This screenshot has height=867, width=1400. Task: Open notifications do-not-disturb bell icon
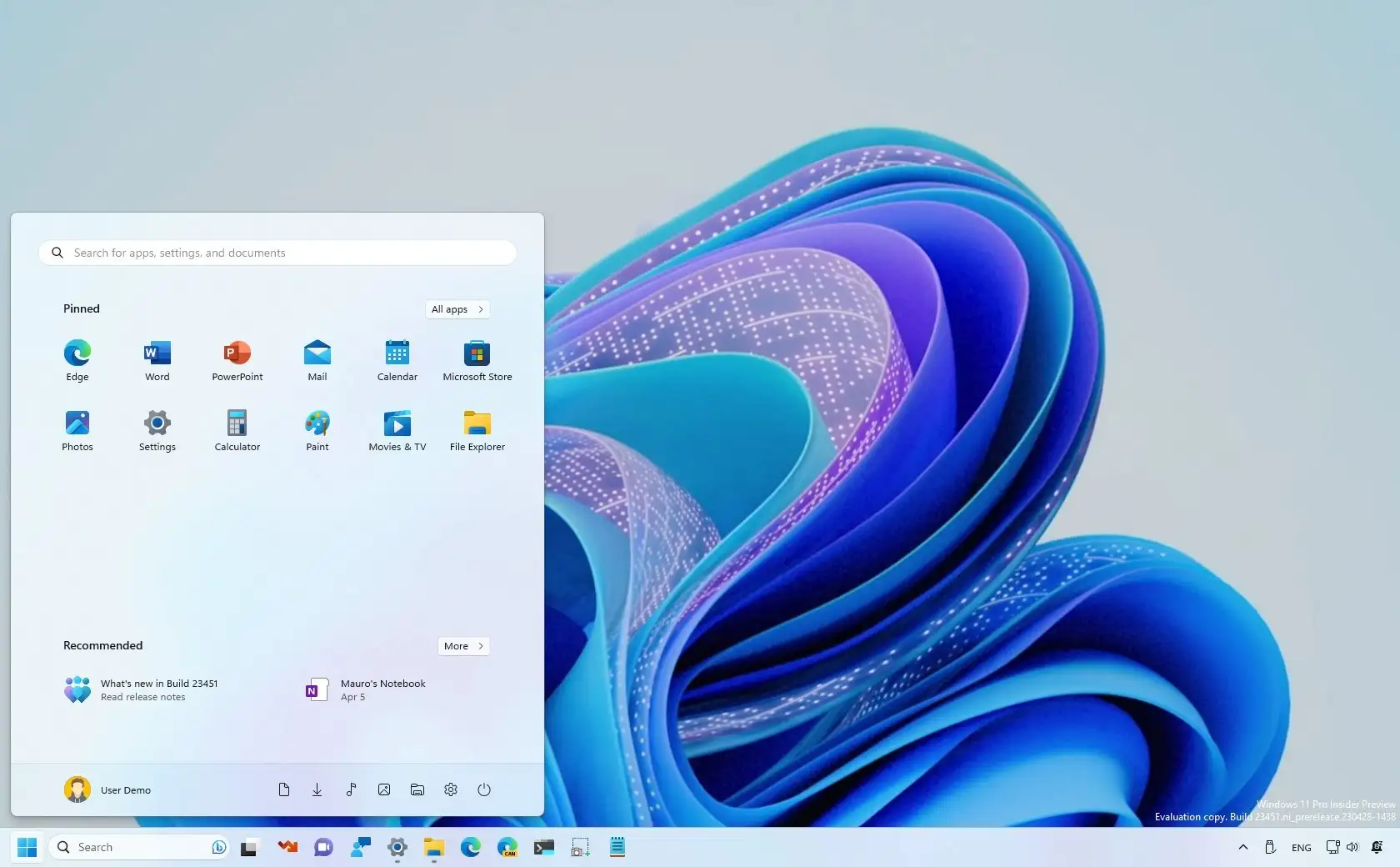pyautogui.click(x=1377, y=847)
